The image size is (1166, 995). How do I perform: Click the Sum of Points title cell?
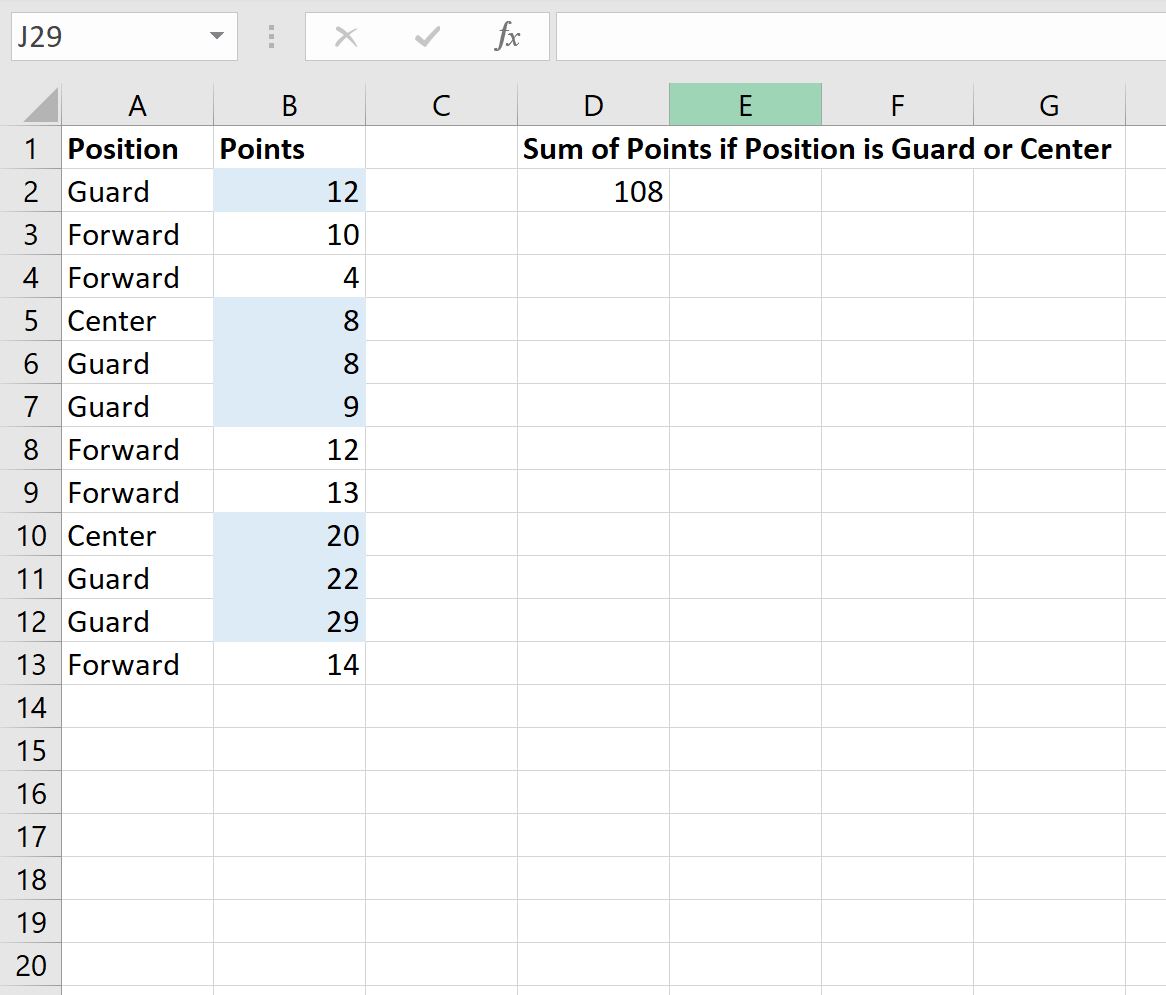pos(816,148)
